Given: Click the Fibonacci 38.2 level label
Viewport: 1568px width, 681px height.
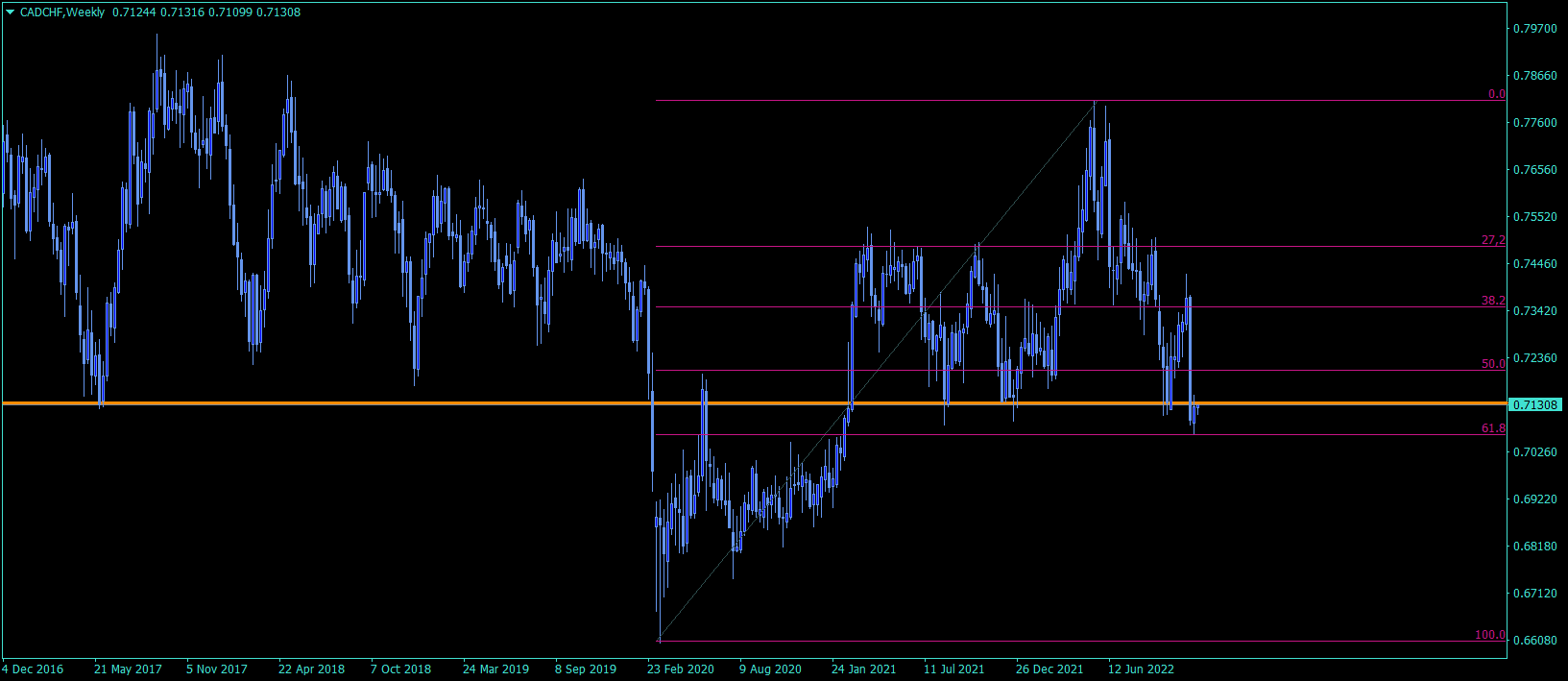Looking at the screenshot, I should (1493, 301).
